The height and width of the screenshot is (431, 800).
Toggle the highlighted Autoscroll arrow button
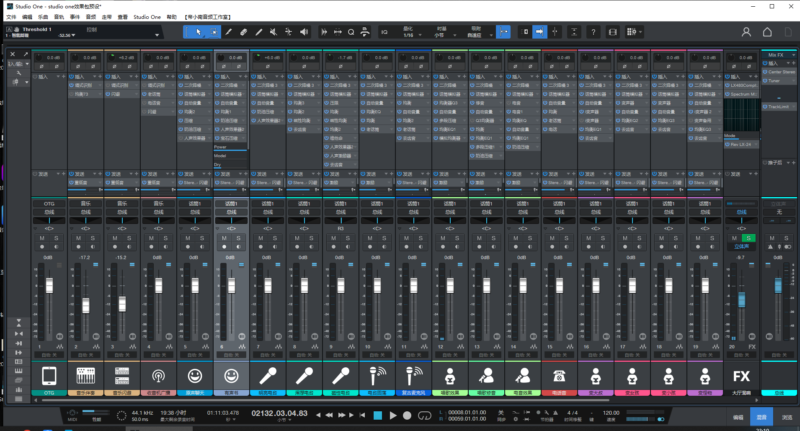(x=539, y=32)
